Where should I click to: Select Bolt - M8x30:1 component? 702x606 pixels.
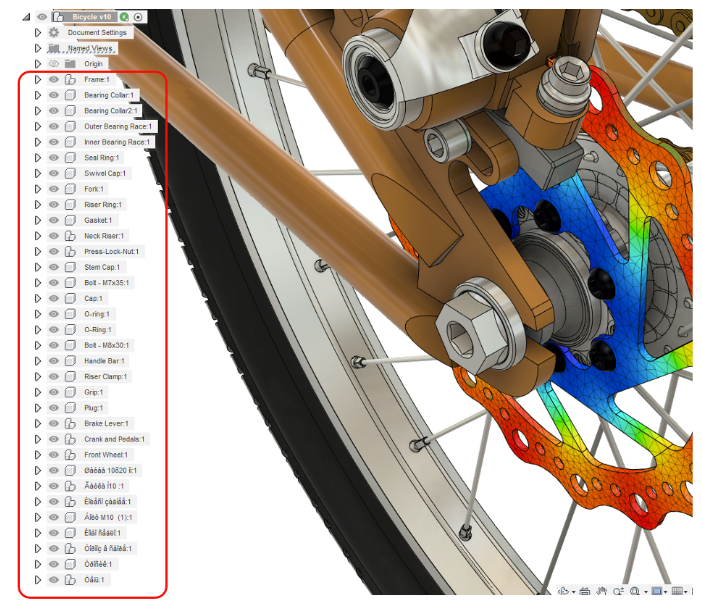point(108,345)
